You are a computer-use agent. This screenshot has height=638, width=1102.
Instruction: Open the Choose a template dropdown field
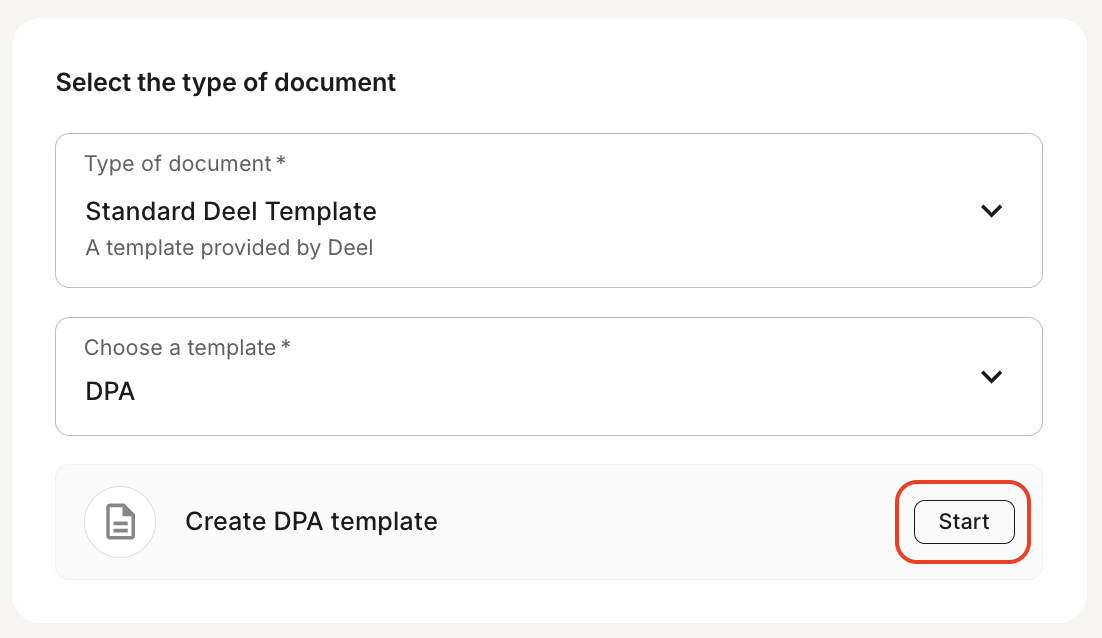click(549, 377)
